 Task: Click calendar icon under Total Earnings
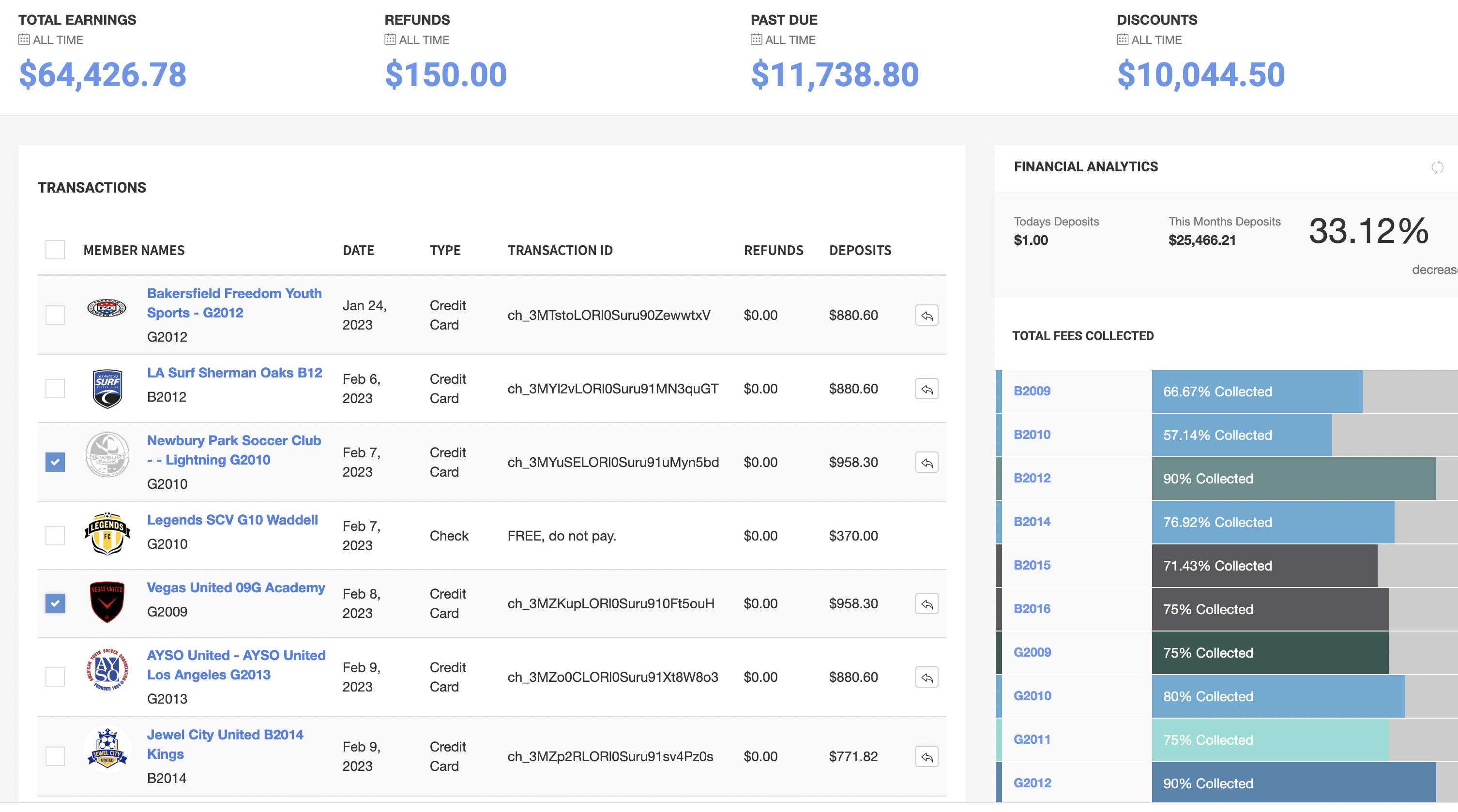pyautogui.click(x=24, y=40)
